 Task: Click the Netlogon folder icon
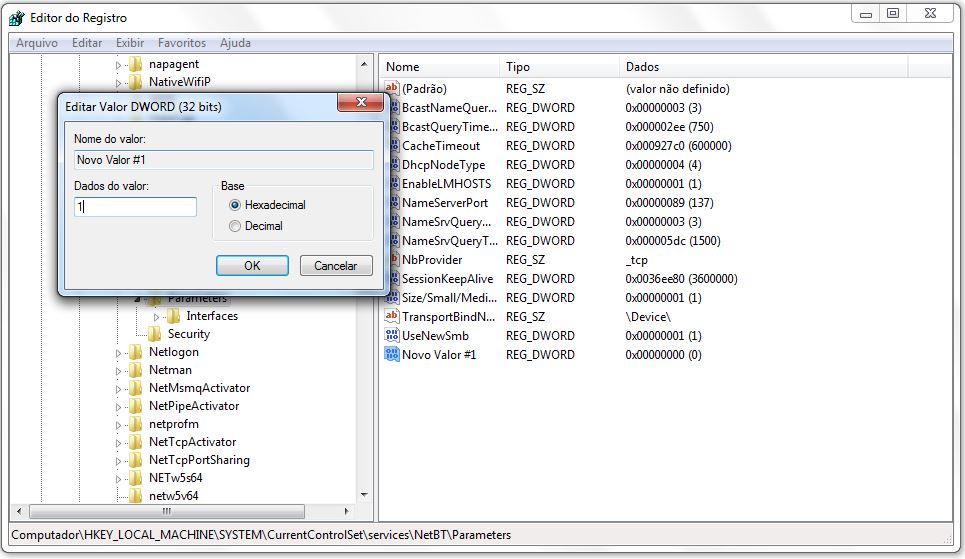point(136,352)
